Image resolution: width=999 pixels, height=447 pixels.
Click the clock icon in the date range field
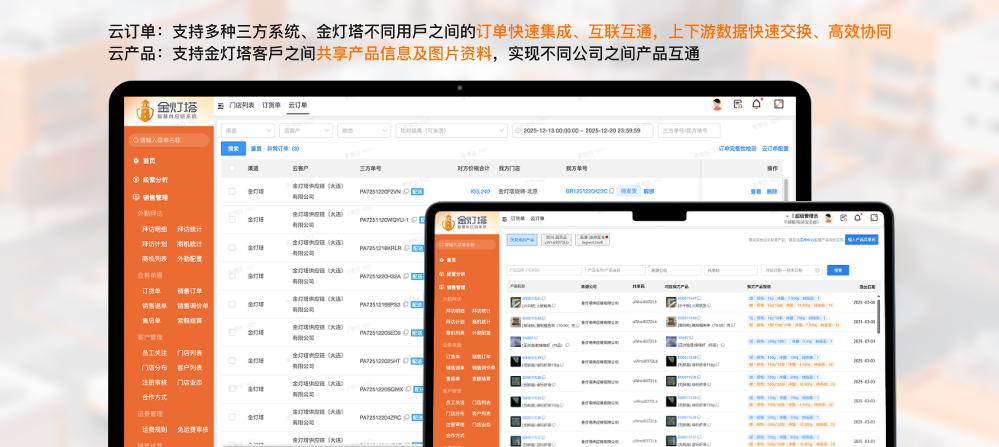point(518,131)
